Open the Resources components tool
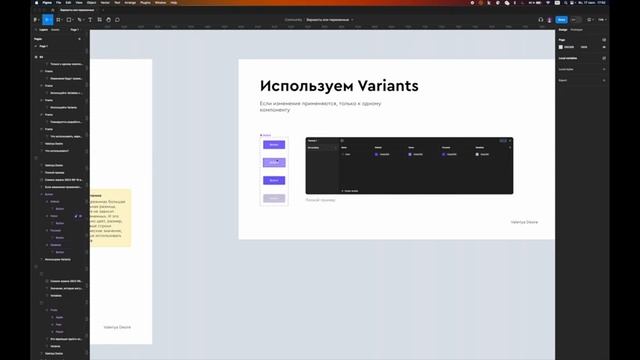Image resolution: width=640 pixels, height=360 pixels. (100, 20)
